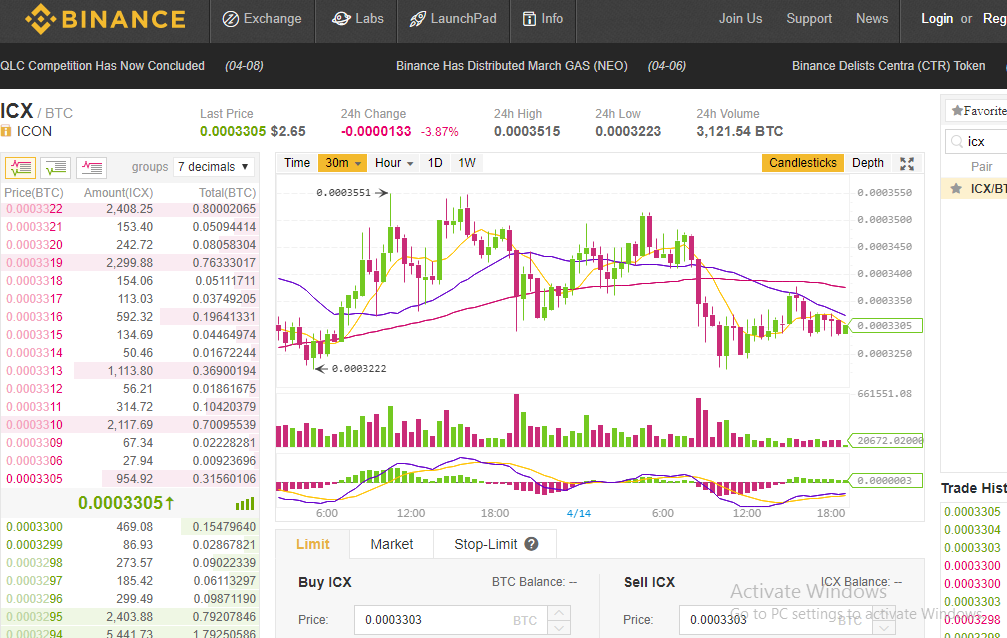
Task: Select the 1W chart interval
Action: click(x=467, y=163)
